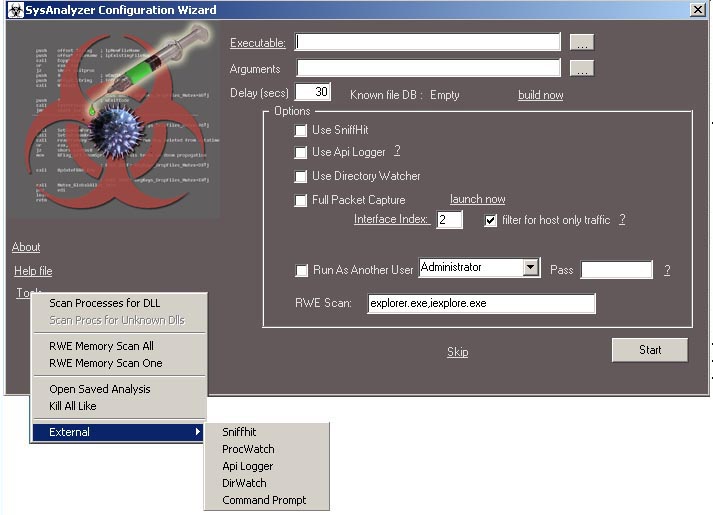Open browse button next to Executable field

click(582, 42)
